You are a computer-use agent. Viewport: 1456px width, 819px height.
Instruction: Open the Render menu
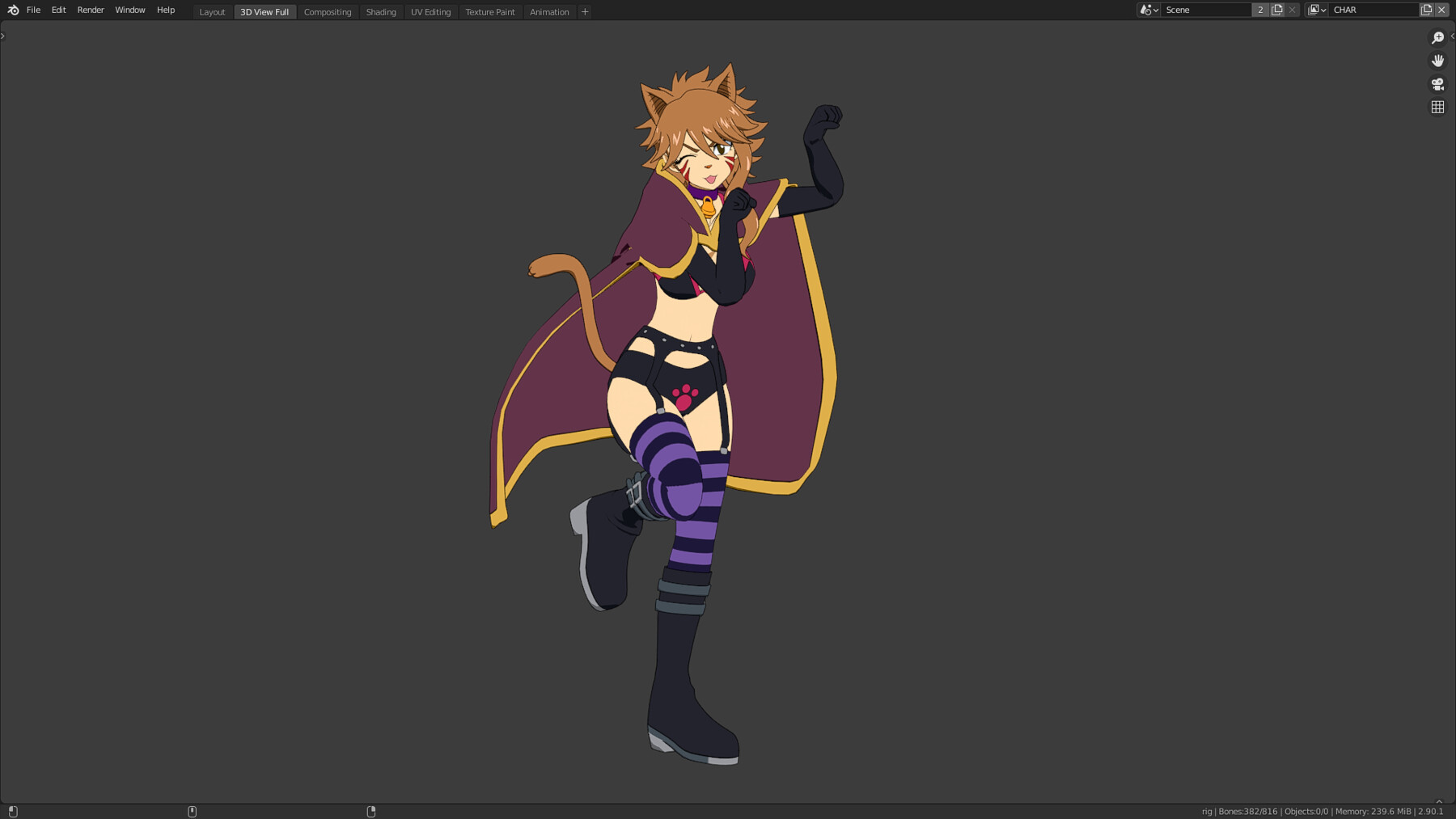coord(91,10)
